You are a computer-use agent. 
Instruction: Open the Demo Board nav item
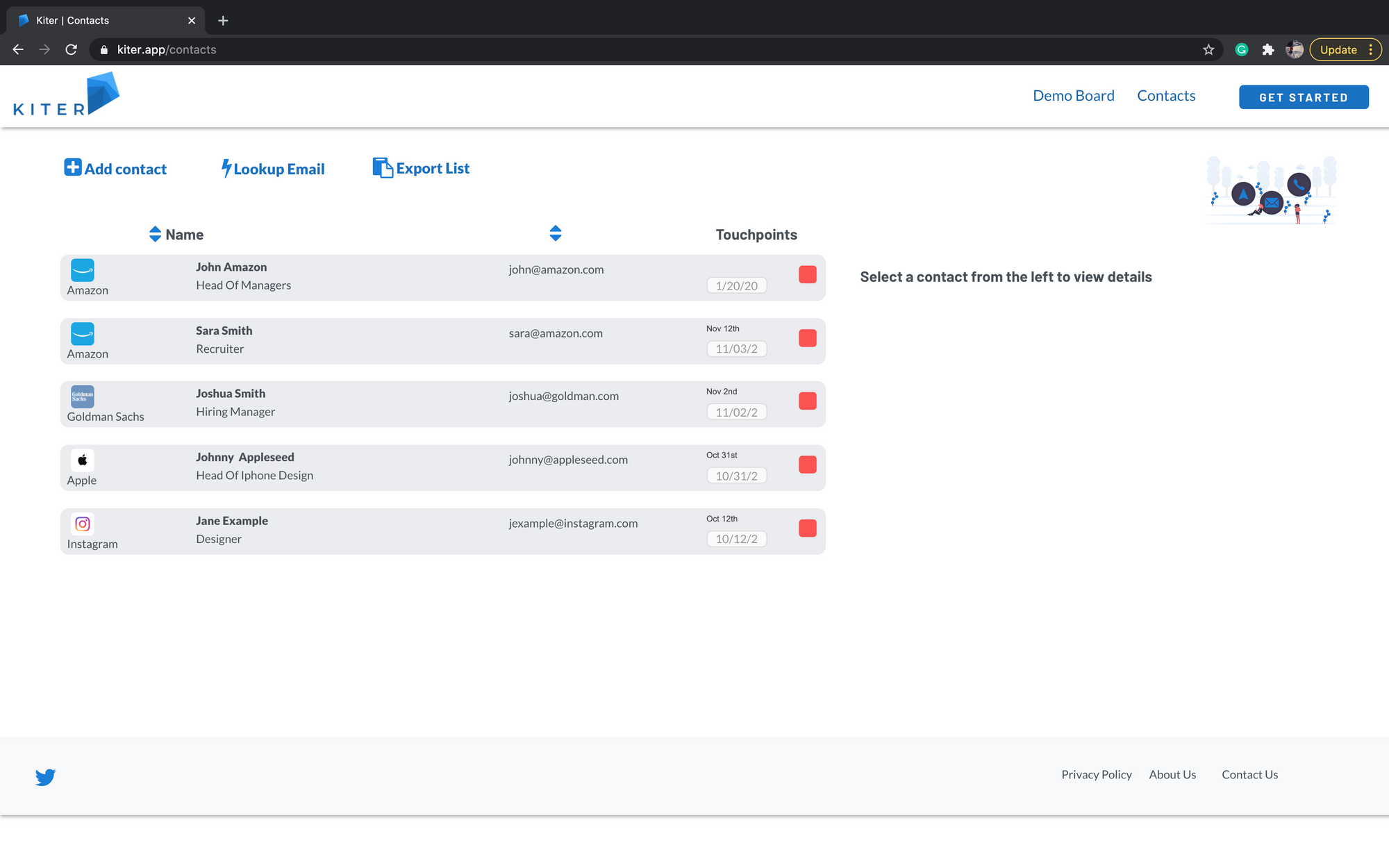[1073, 96]
